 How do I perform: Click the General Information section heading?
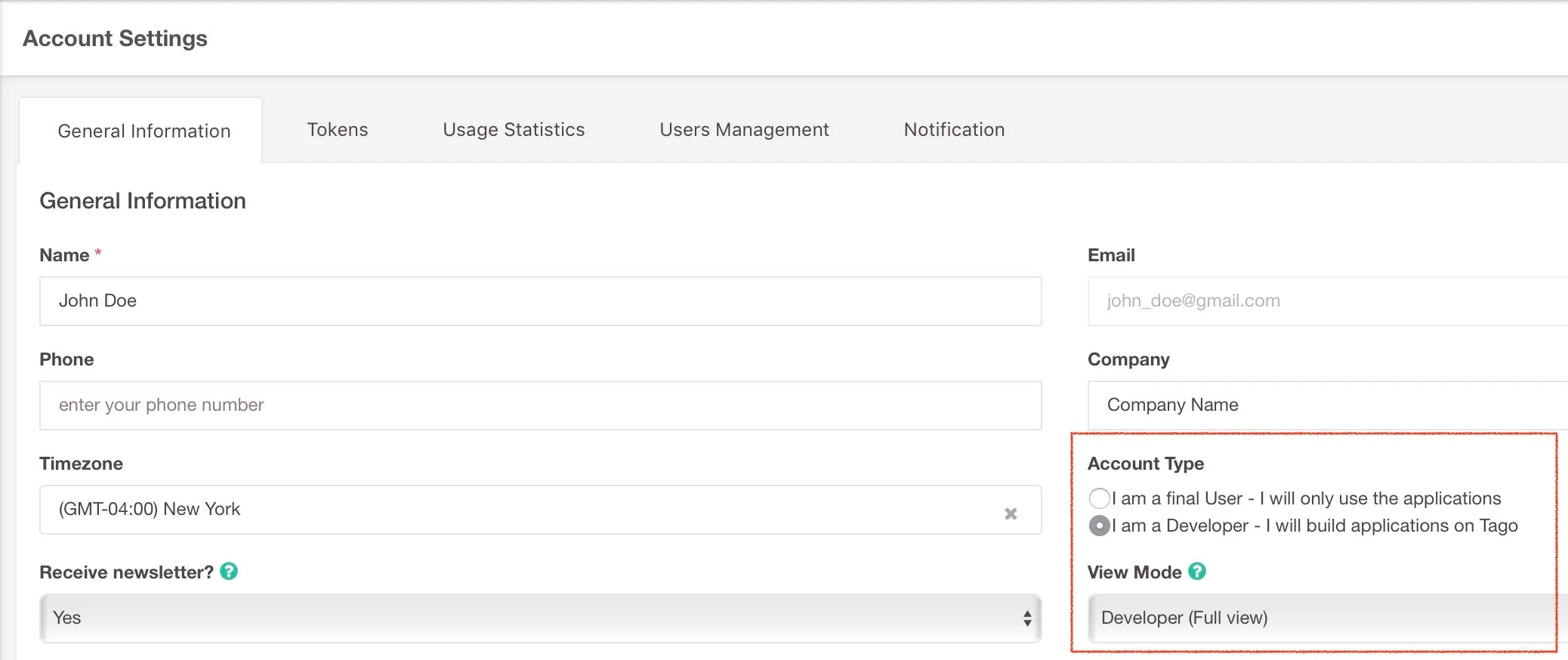click(x=143, y=201)
